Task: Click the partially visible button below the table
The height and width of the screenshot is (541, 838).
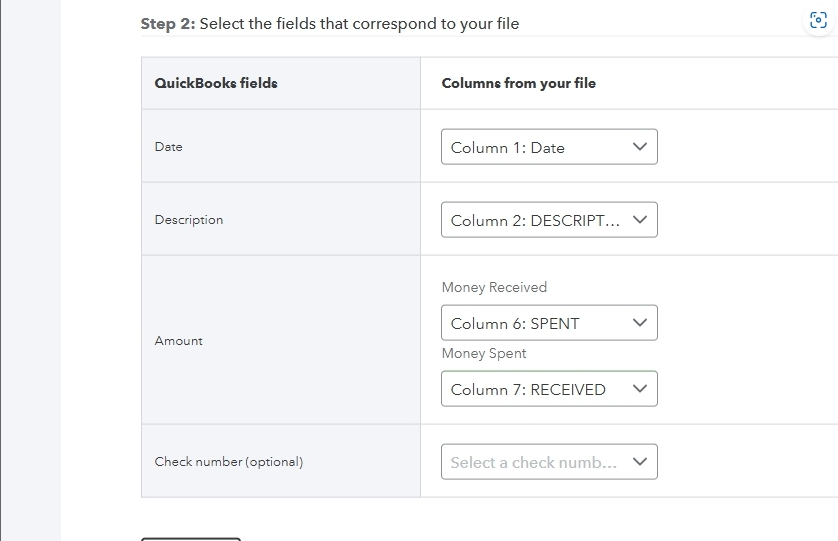Action: 191,539
